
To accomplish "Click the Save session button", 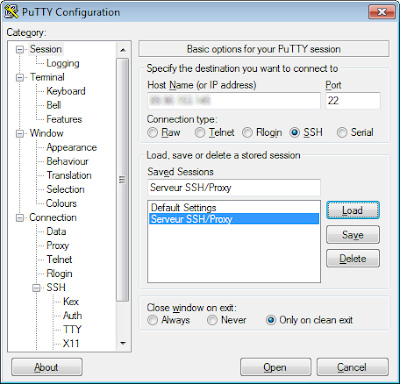I will pos(353,235).
